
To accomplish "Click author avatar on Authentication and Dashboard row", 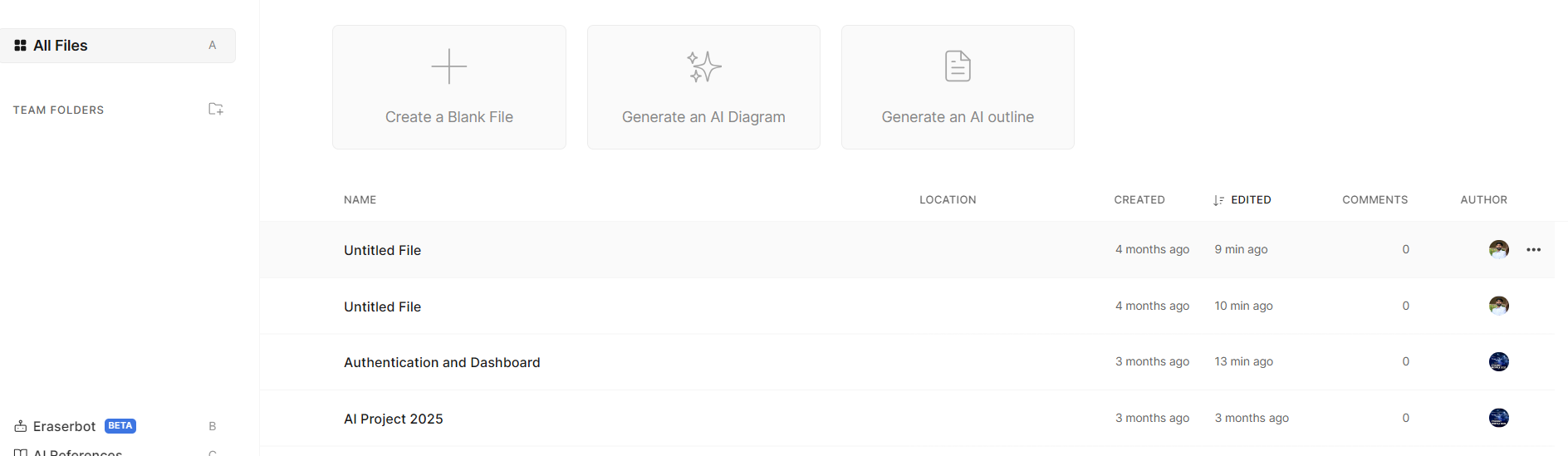I will (1498, 361).
